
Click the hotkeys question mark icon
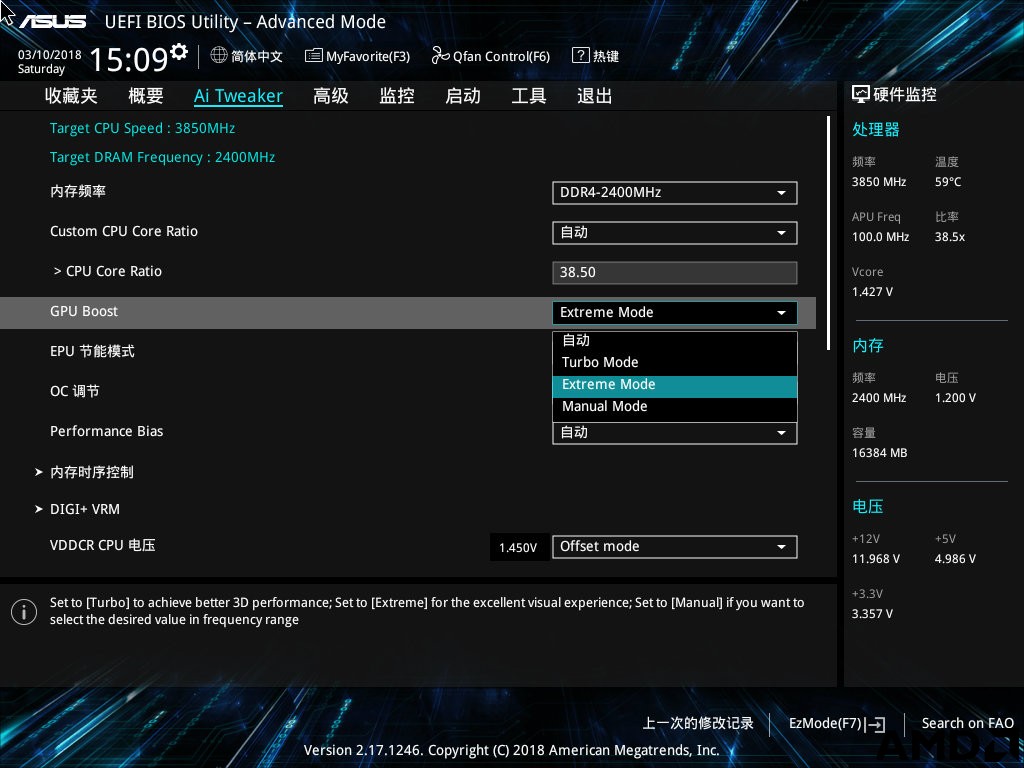point(580,56)
